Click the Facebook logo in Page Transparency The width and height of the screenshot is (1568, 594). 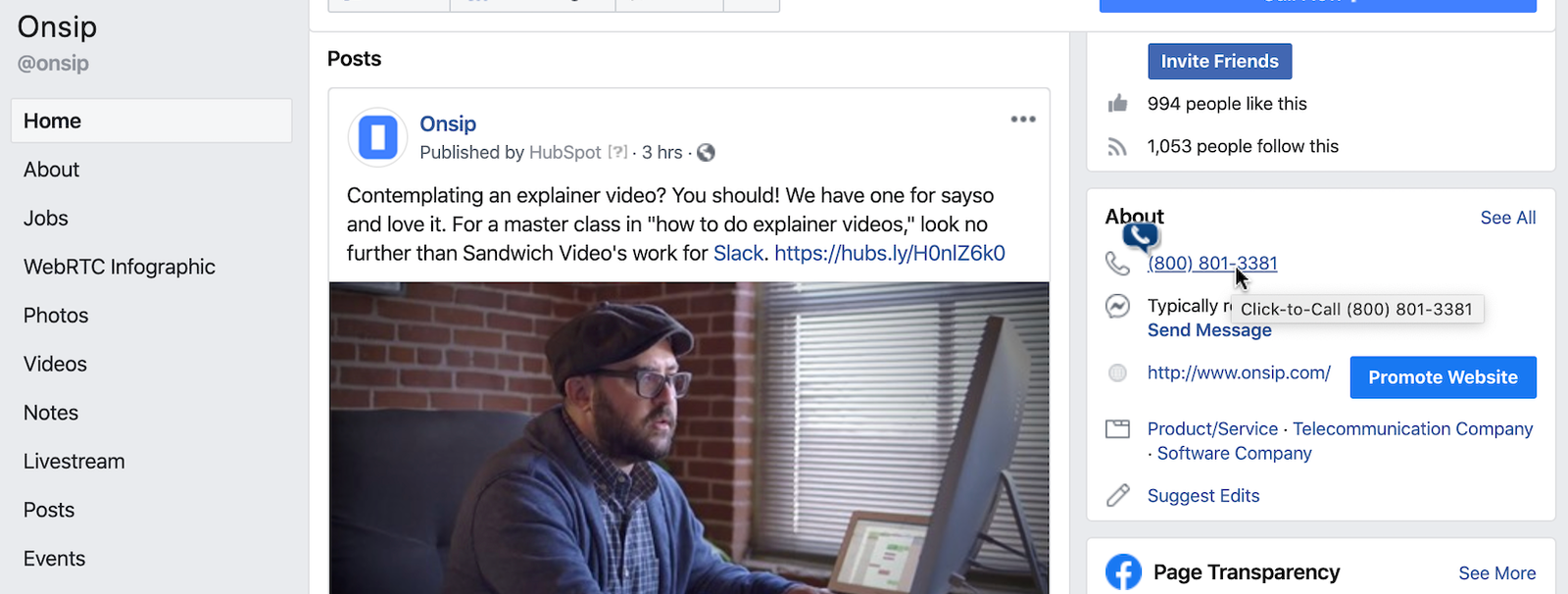[1123, 572]
